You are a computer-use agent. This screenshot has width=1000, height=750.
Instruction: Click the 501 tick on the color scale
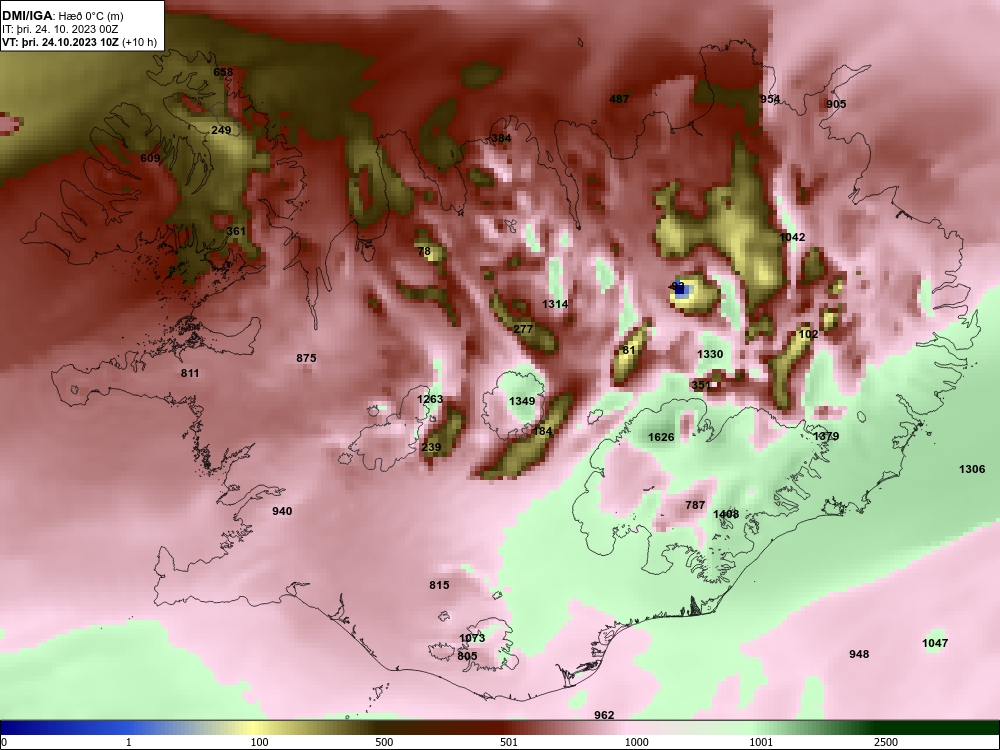(x=508, y=742)
